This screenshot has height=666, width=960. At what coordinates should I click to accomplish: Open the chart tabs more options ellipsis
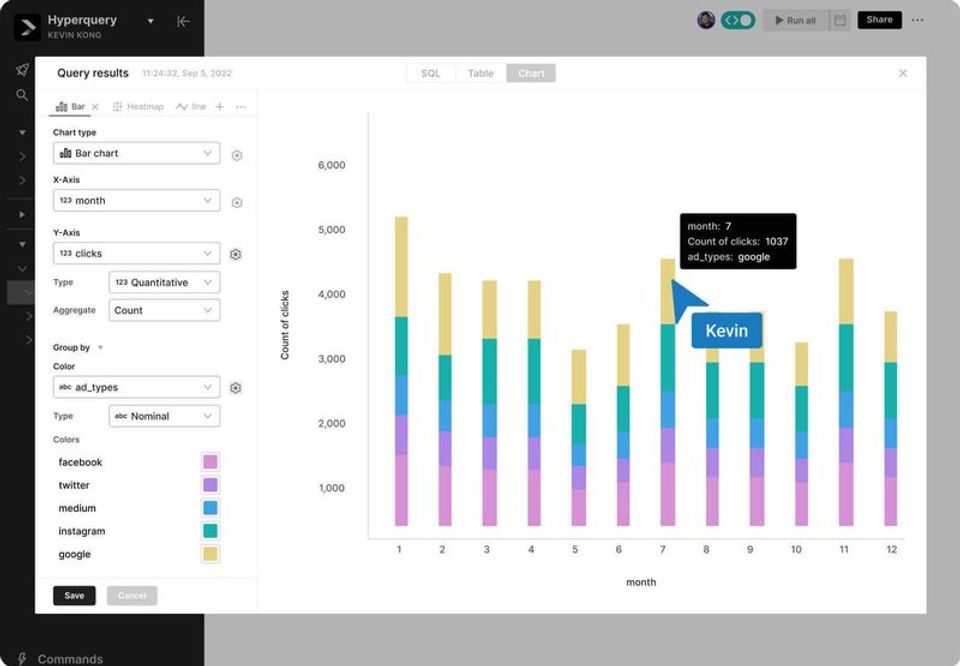pyautogui.click(x=241, y=107)
